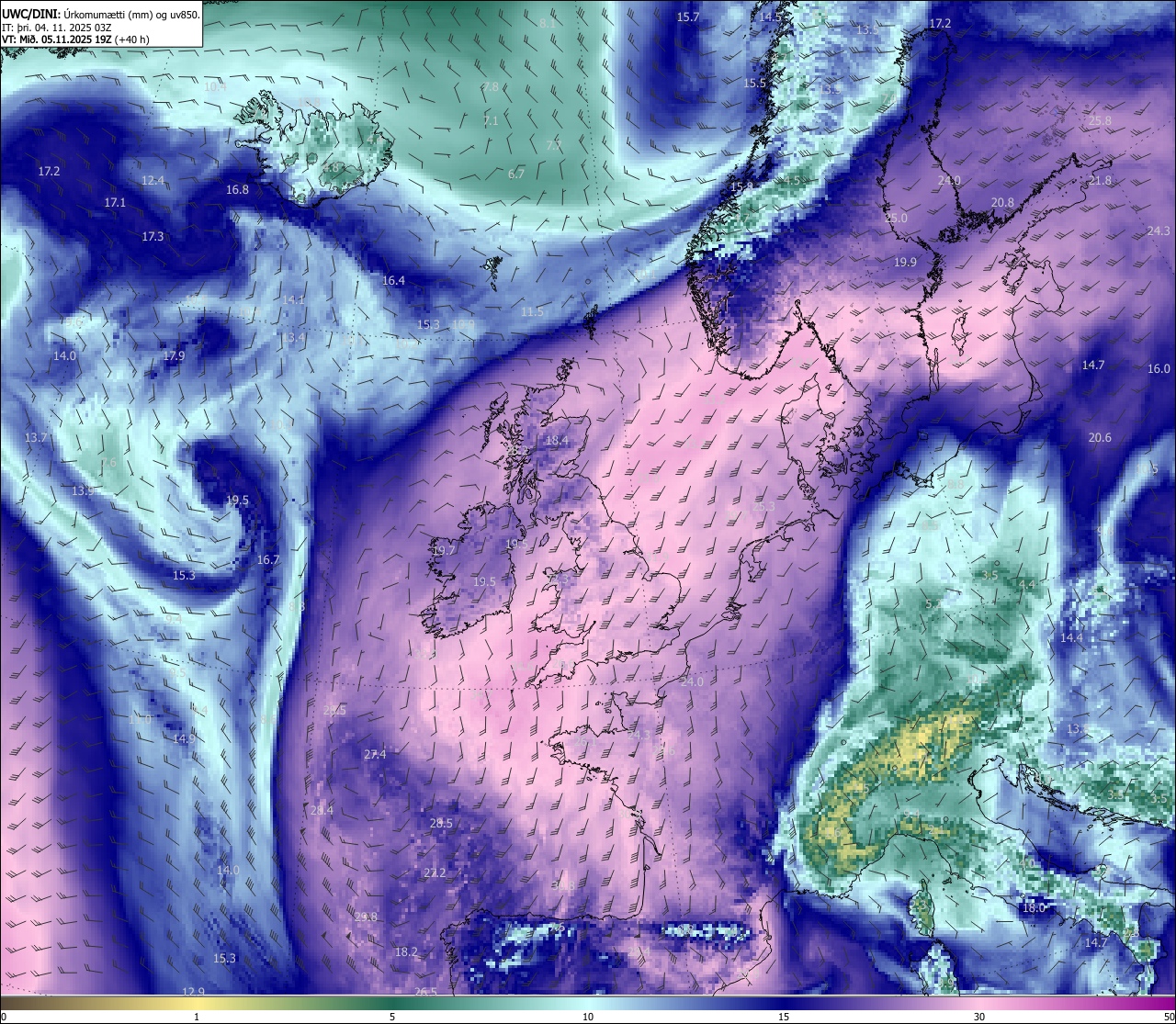This screenshot has height=1024, width=1176.
Task: Click the value 16.7 on the map
Action: (267, 559)
